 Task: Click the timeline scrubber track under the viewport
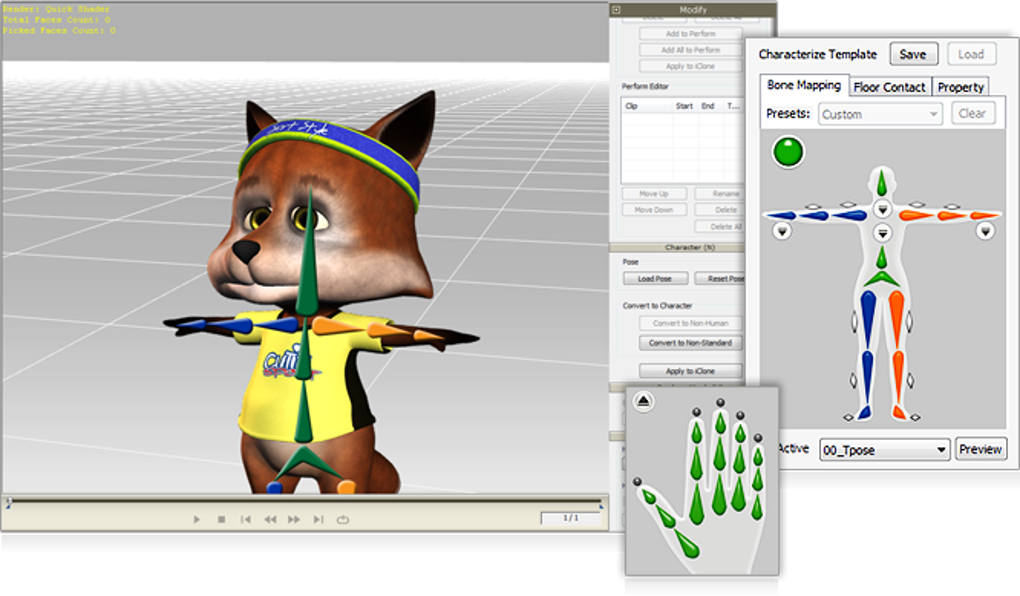tap(304, 502)
